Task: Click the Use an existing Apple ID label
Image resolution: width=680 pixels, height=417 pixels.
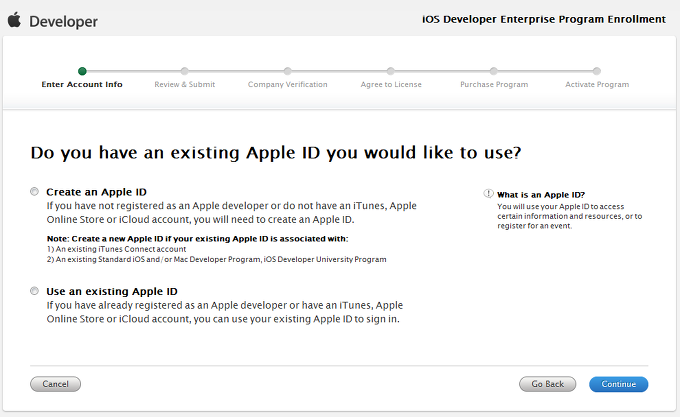Action: (112, 291)
